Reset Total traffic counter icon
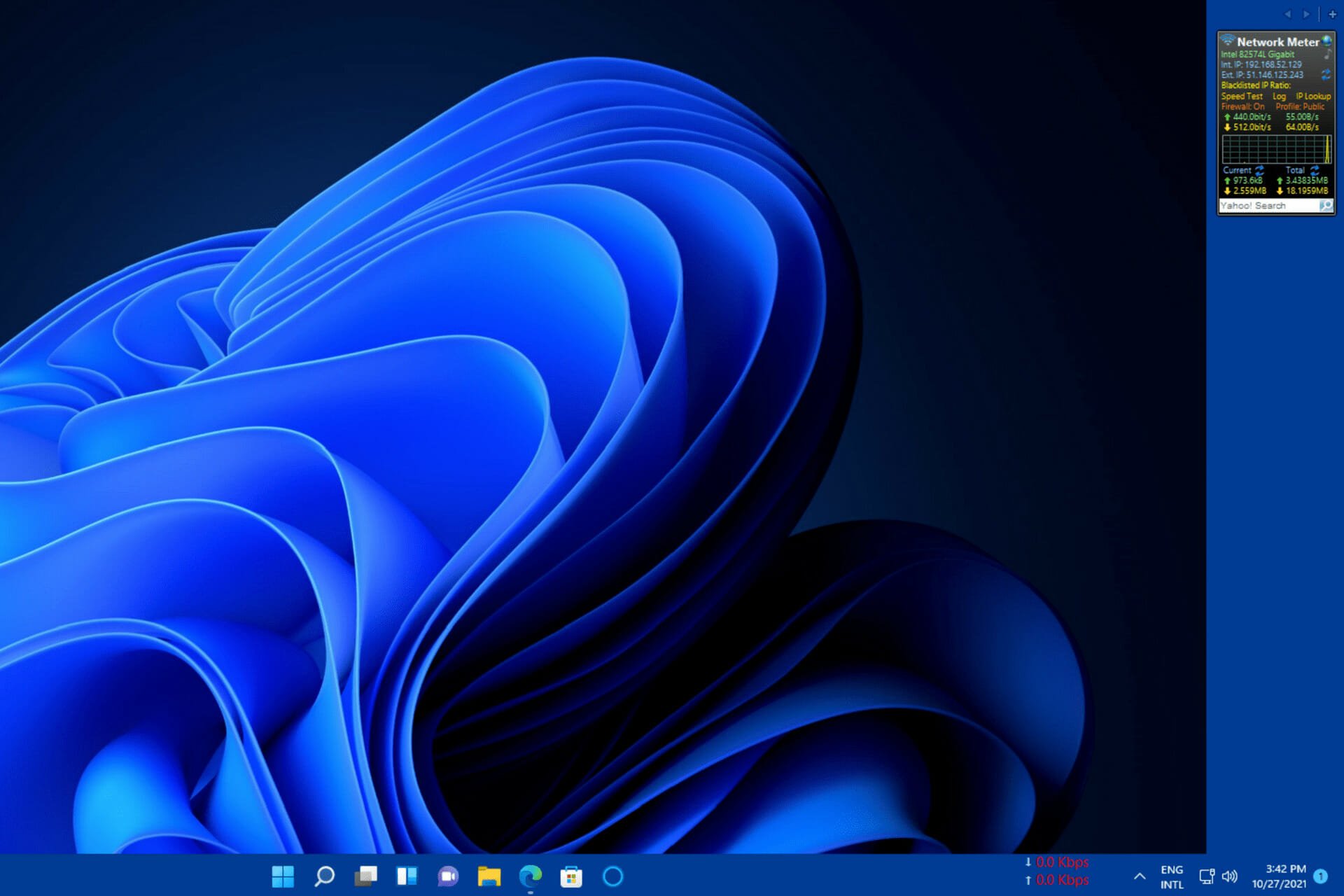This screenshot has width=1344, height=896. click(1314, 170)
